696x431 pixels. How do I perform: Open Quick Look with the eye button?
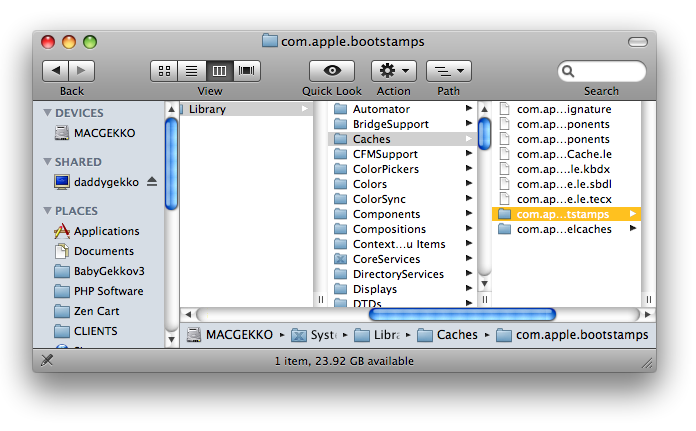332,71
